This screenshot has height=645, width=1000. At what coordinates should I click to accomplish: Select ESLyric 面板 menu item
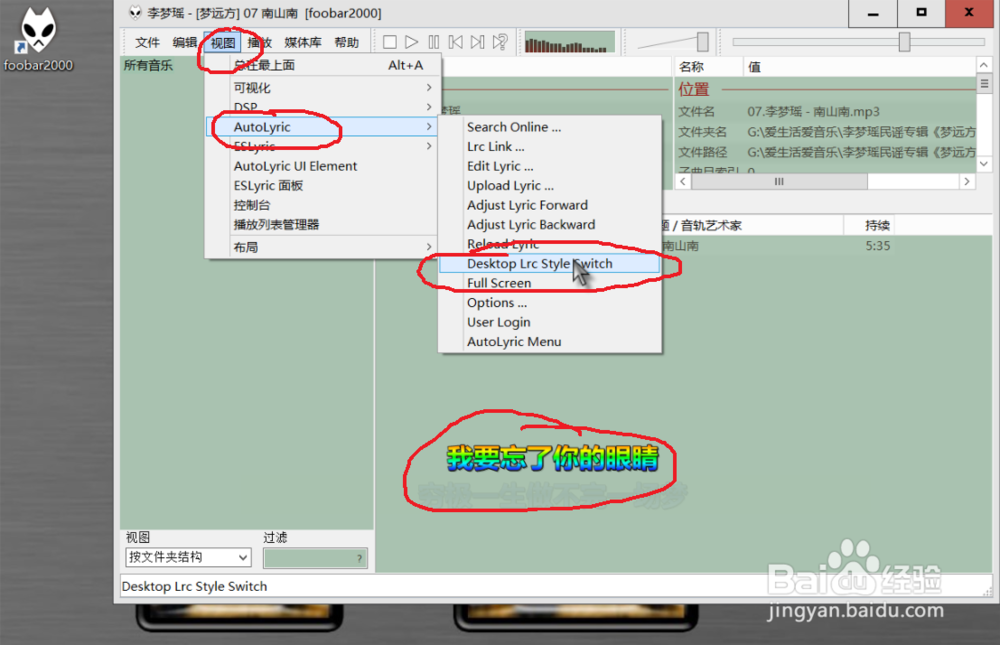(323, 186)
